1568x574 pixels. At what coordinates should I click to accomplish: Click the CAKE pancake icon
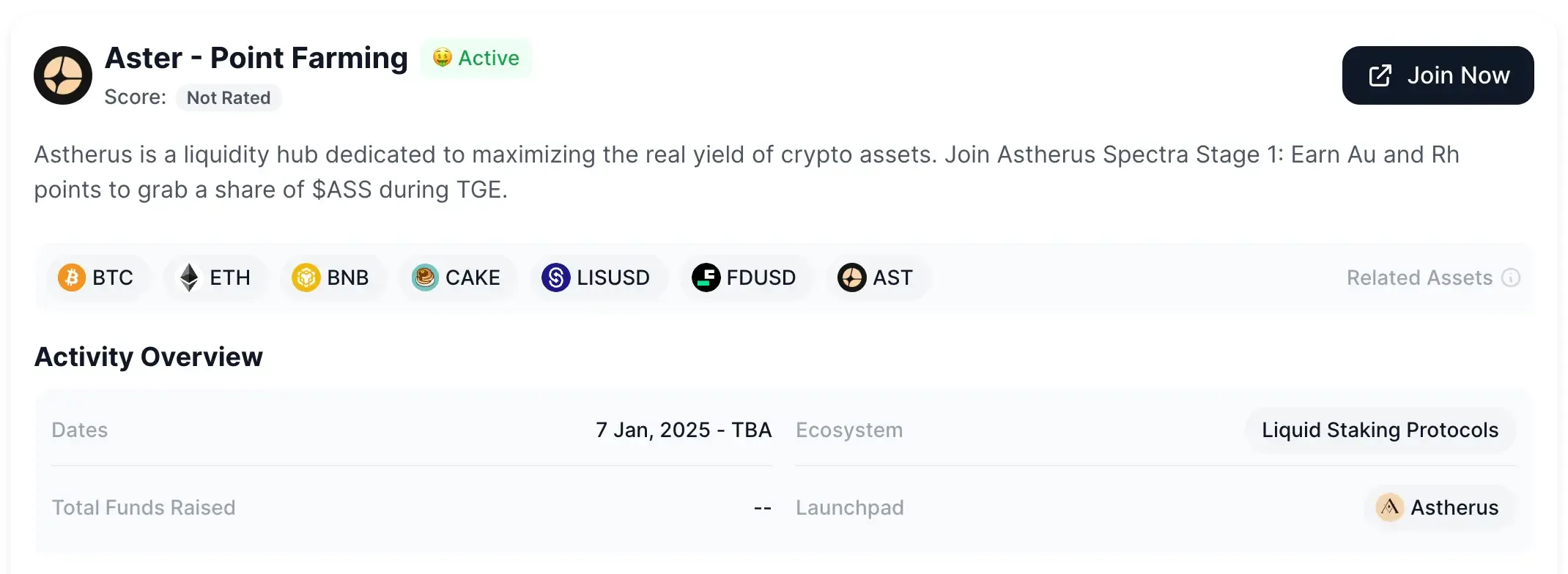pos(424,277)
